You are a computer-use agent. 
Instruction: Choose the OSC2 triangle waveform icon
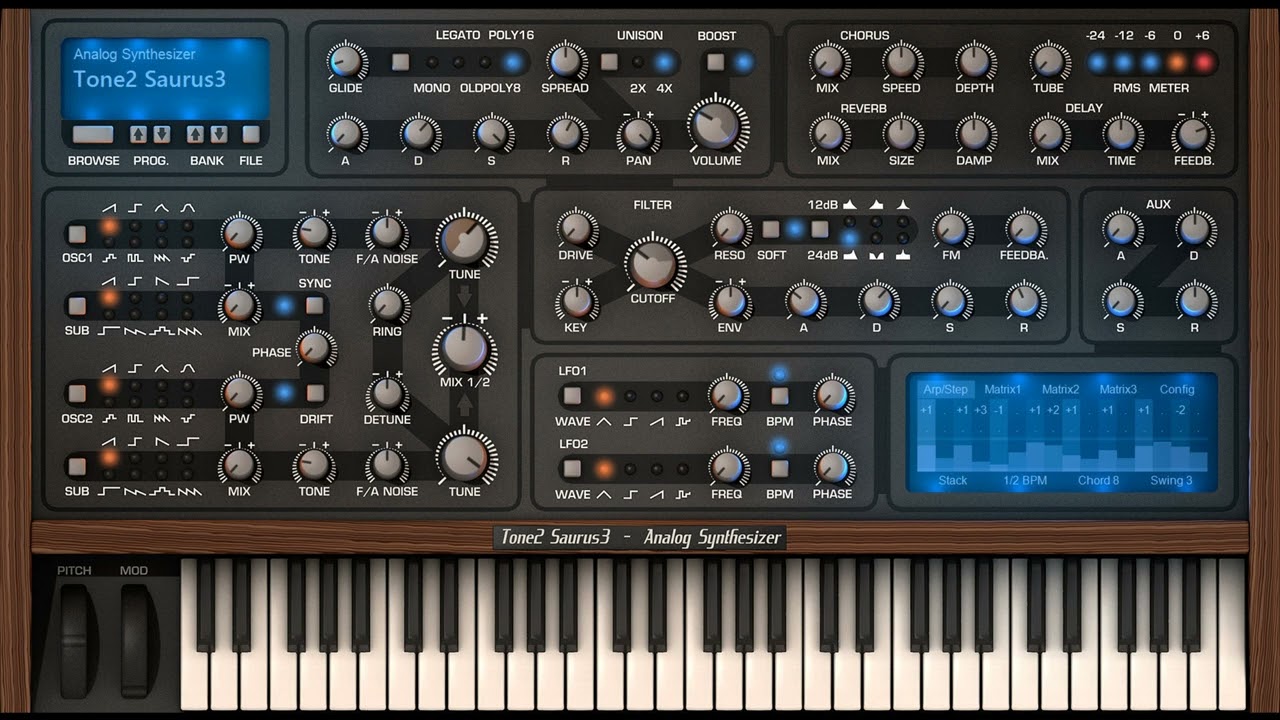click(161, 368)
